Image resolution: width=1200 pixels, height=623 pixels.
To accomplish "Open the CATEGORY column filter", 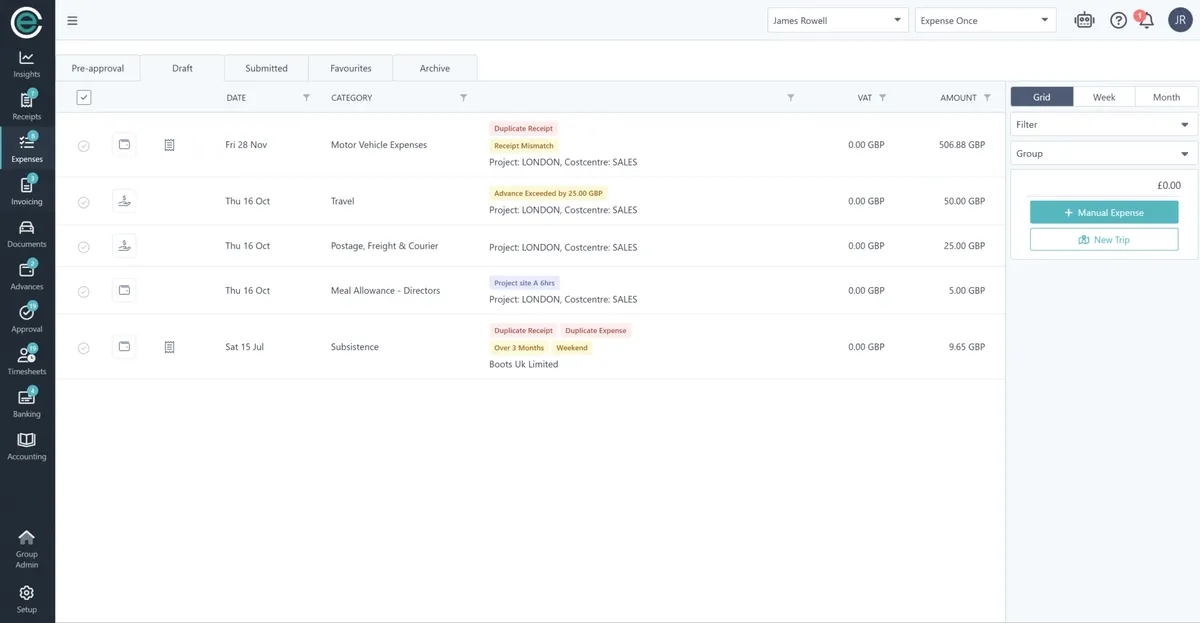I will (463, 98).
